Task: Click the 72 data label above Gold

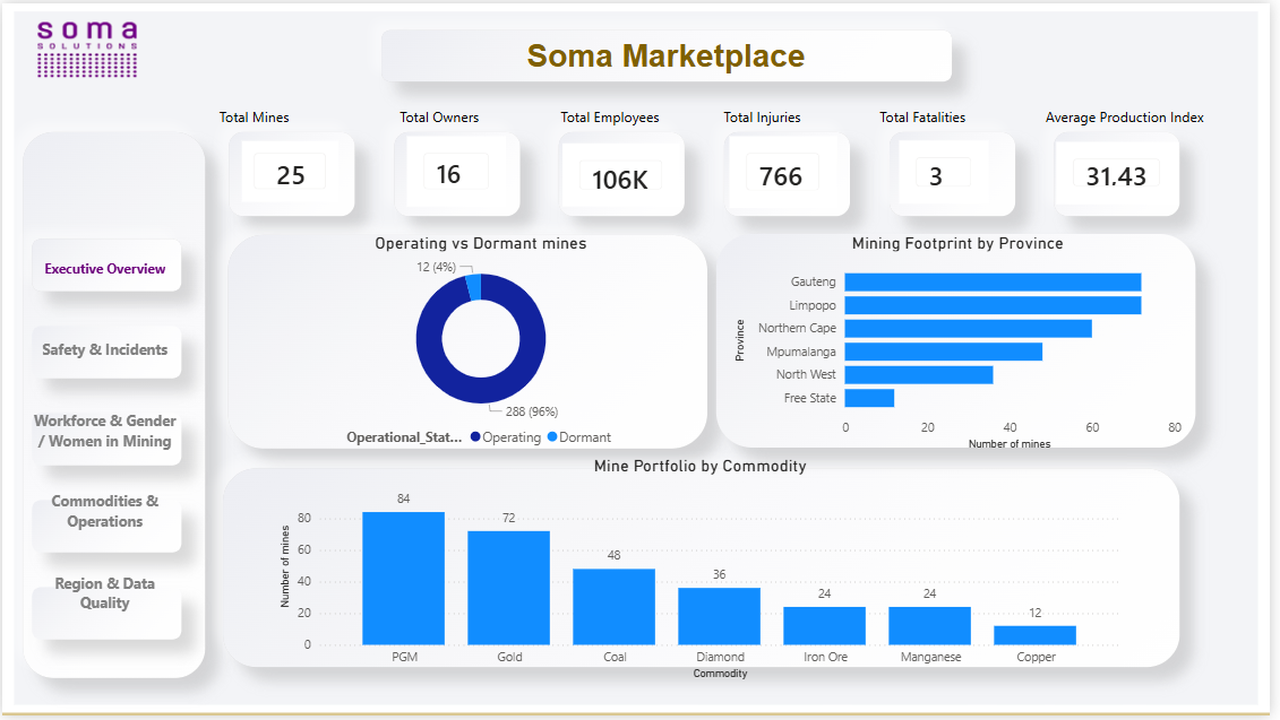Action: (x=509, y=518)
